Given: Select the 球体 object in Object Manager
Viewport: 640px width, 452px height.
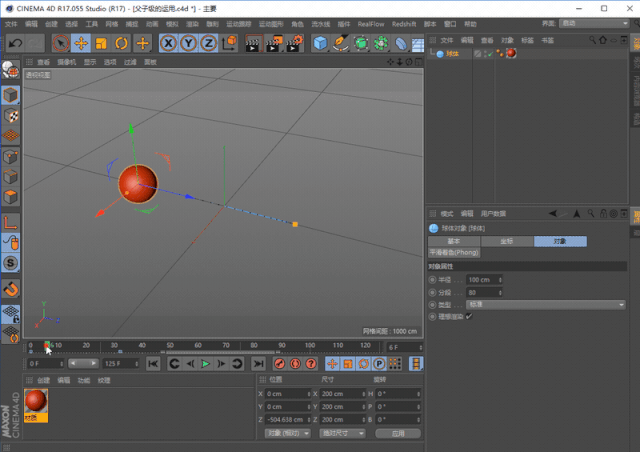Looking at the screenshot, I should 452,53.
